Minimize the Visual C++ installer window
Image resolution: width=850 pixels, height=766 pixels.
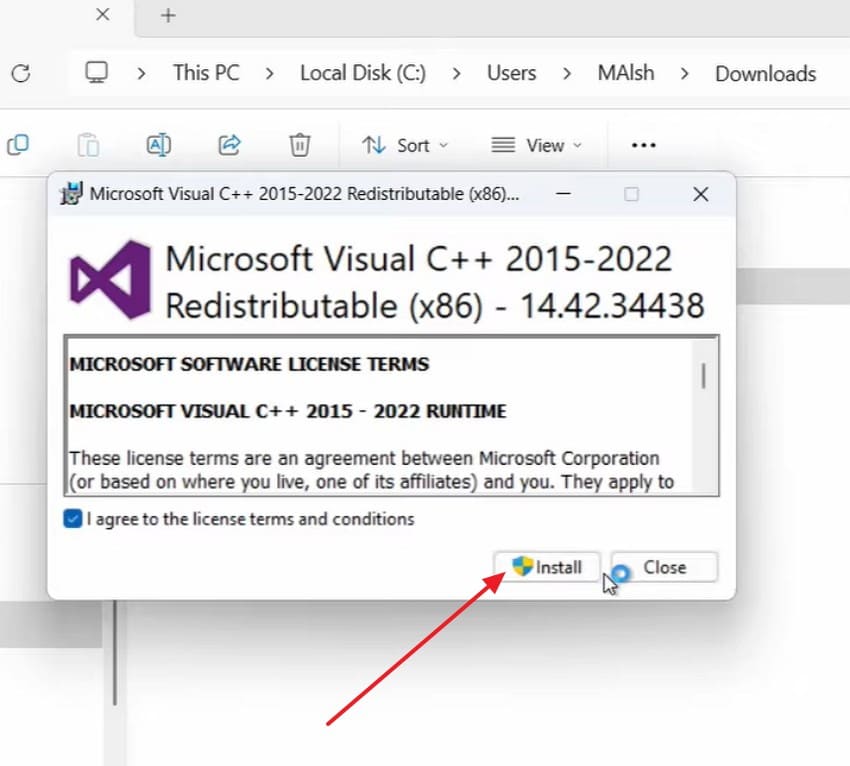[x=563, y=194]
